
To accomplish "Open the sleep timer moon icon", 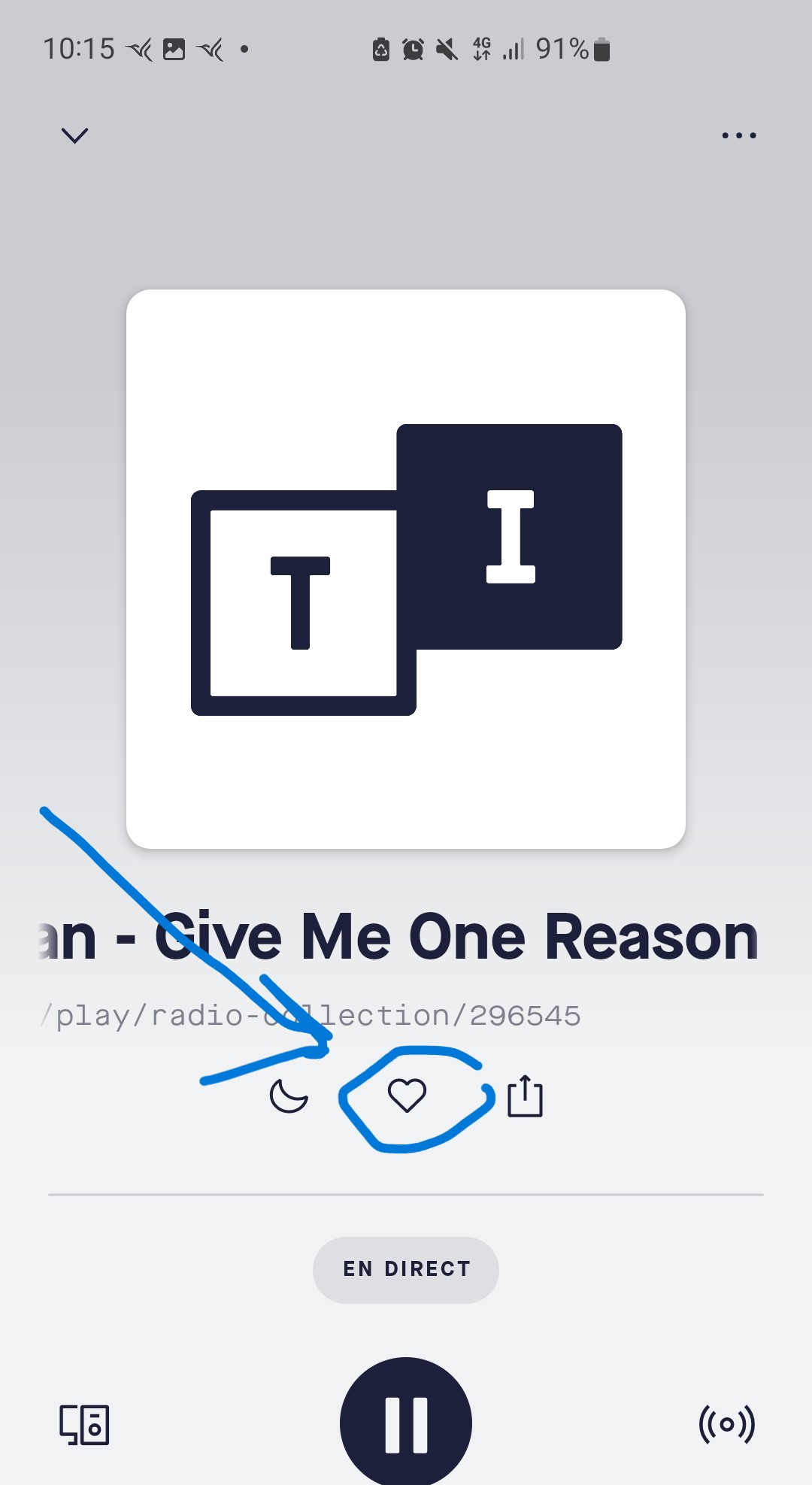I will (289, 1096).
